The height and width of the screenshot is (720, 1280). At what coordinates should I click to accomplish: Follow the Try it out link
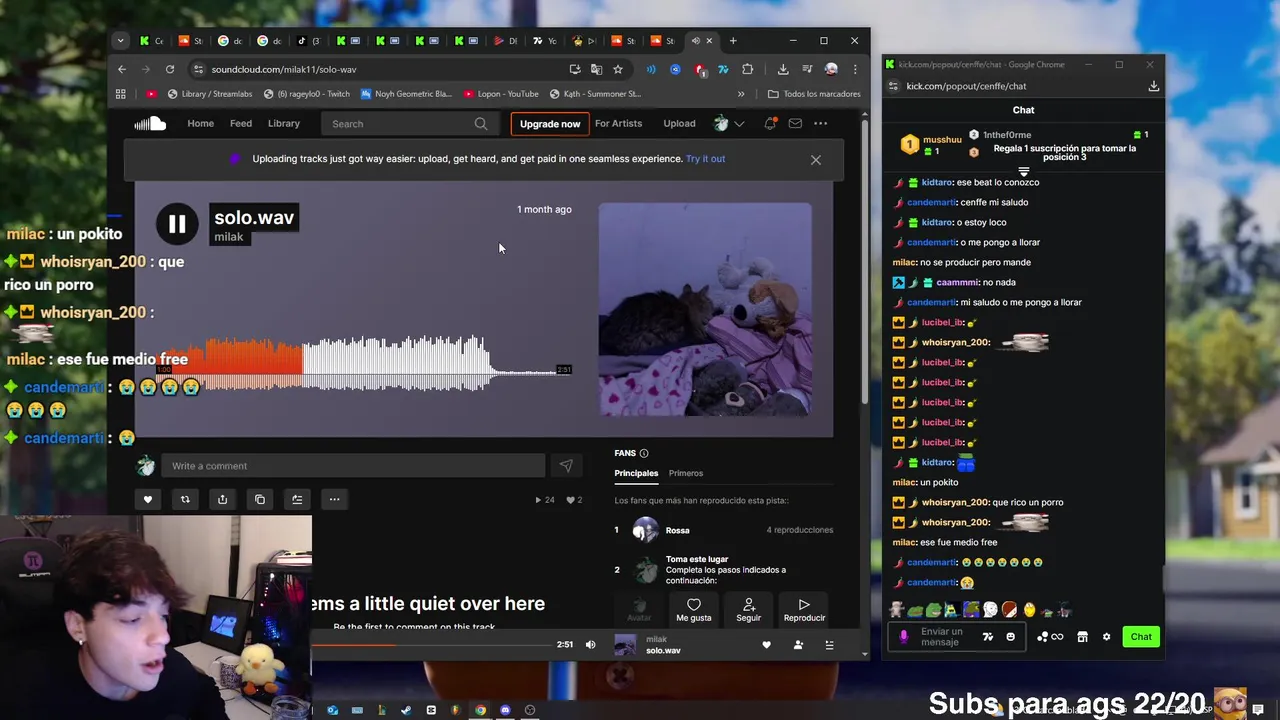(x=705, y=158)
